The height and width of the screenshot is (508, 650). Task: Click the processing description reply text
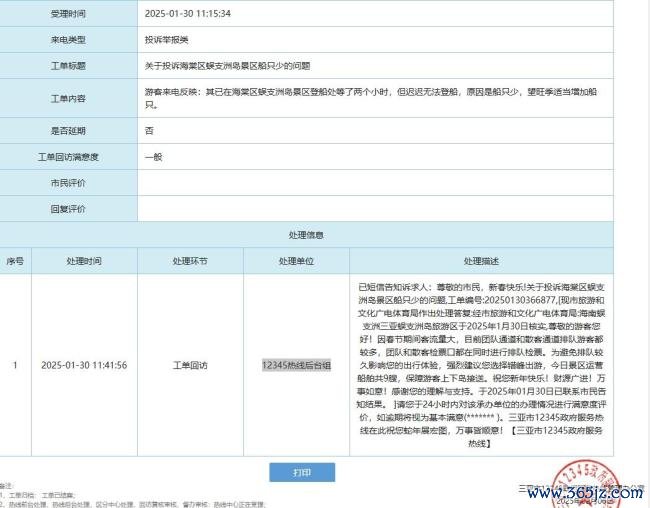tap(481, 365)
